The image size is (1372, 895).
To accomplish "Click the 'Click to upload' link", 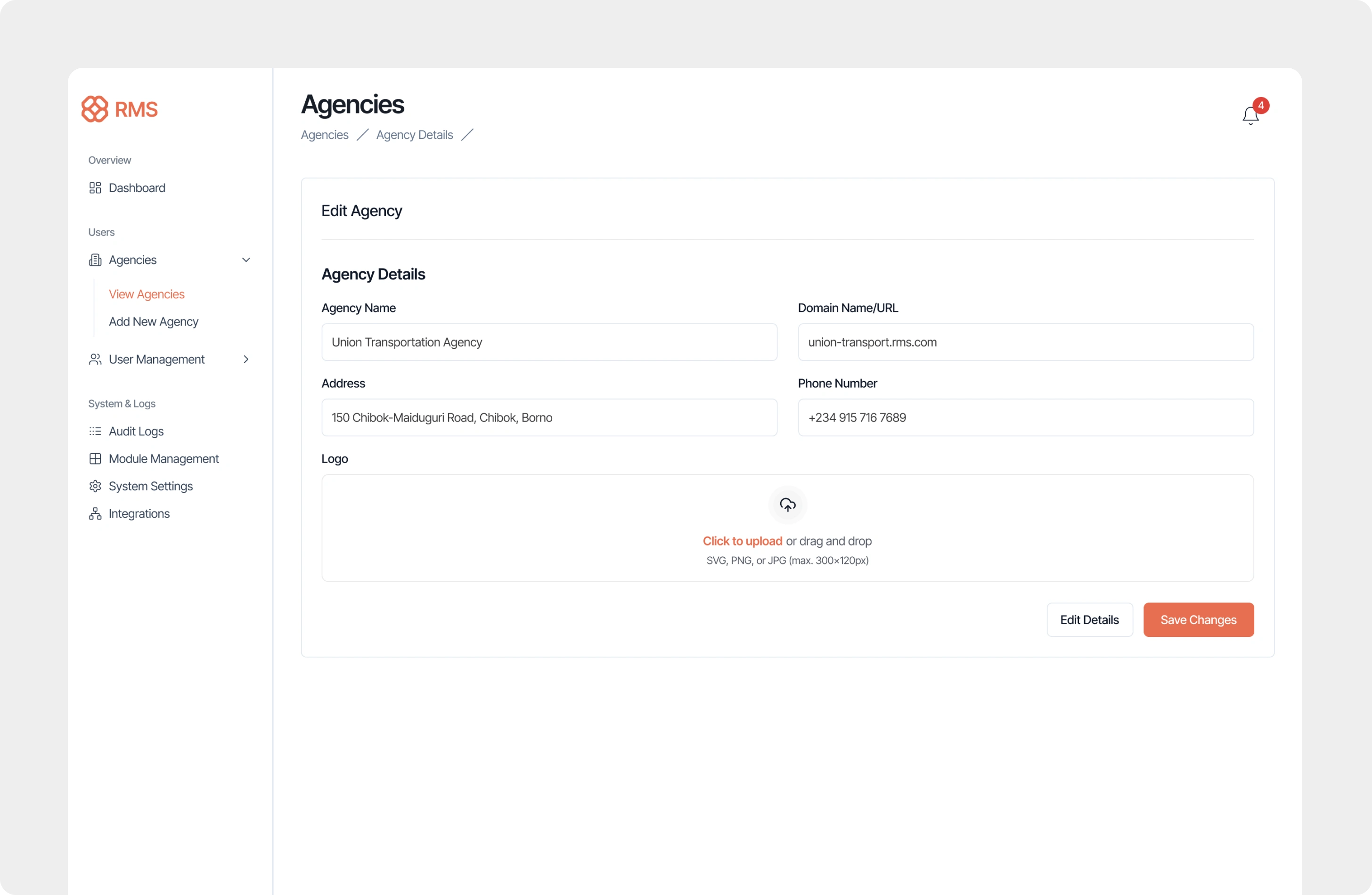I will (742, 541).
